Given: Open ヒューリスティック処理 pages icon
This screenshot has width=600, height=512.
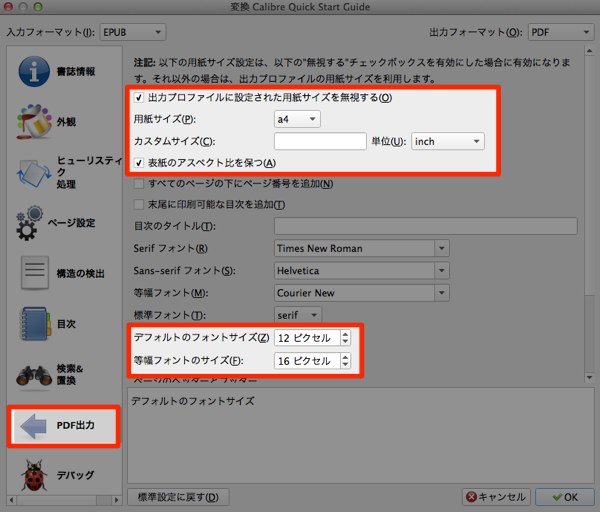Looking at the screenshot, I should (34, 173).
